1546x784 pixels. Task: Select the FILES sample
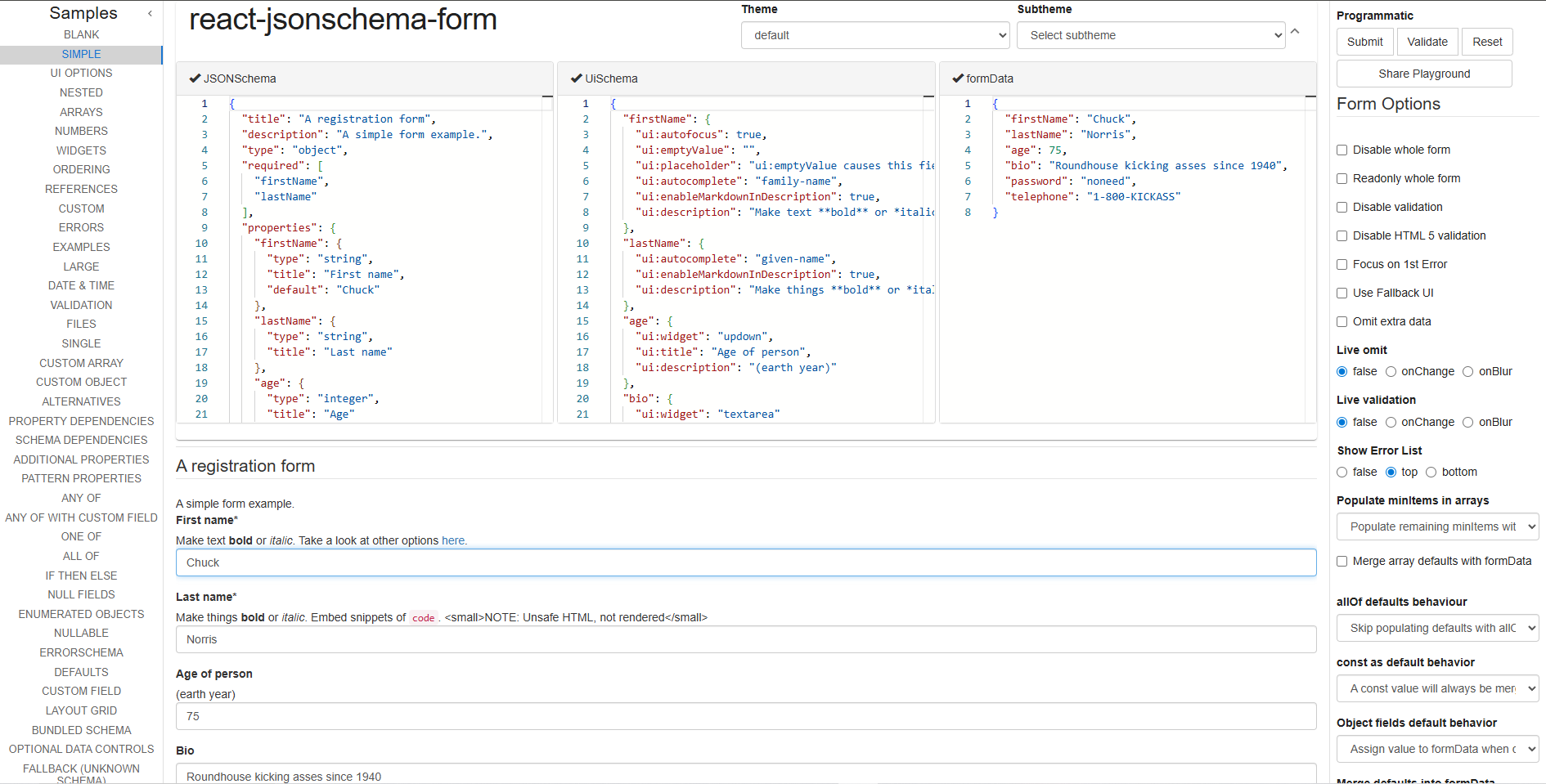81,324
